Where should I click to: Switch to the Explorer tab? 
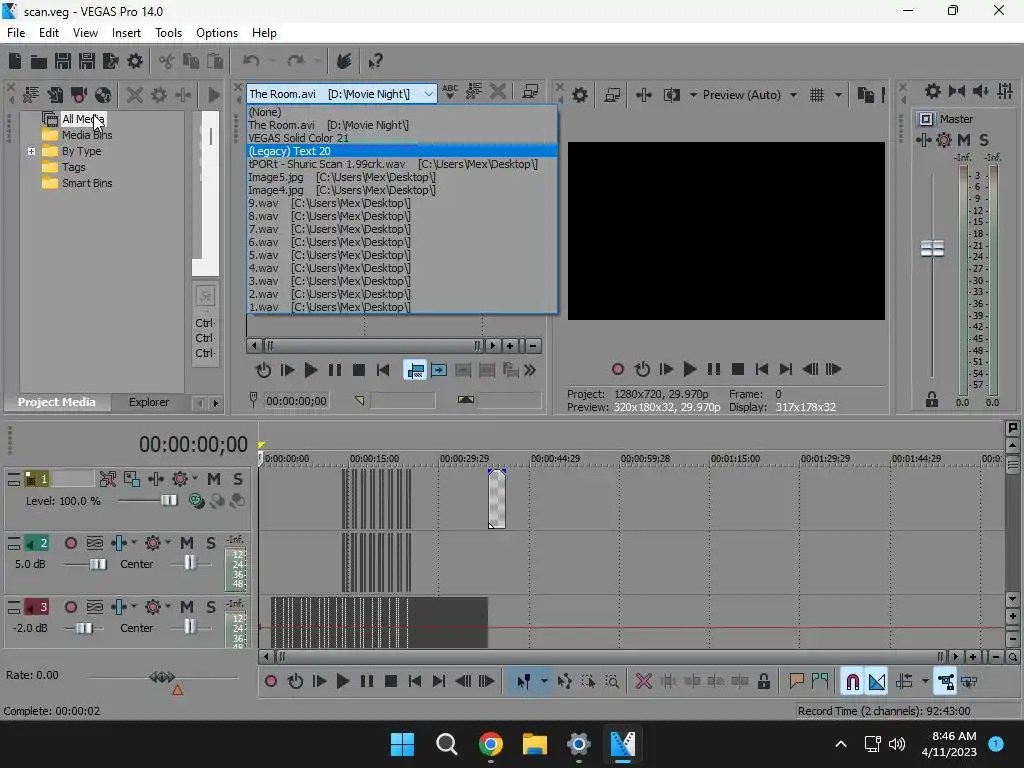point(149,402)
